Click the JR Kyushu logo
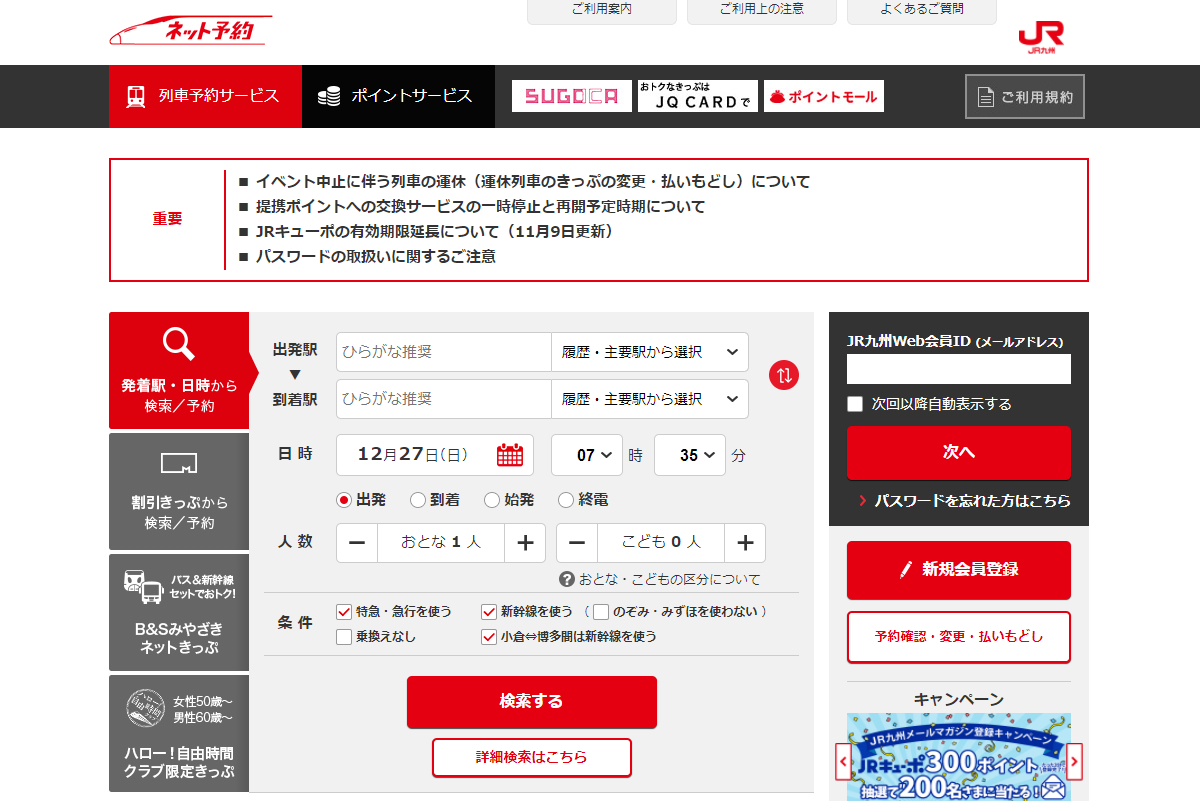This screenshot has height=801, width=1200. point(1041,37)
